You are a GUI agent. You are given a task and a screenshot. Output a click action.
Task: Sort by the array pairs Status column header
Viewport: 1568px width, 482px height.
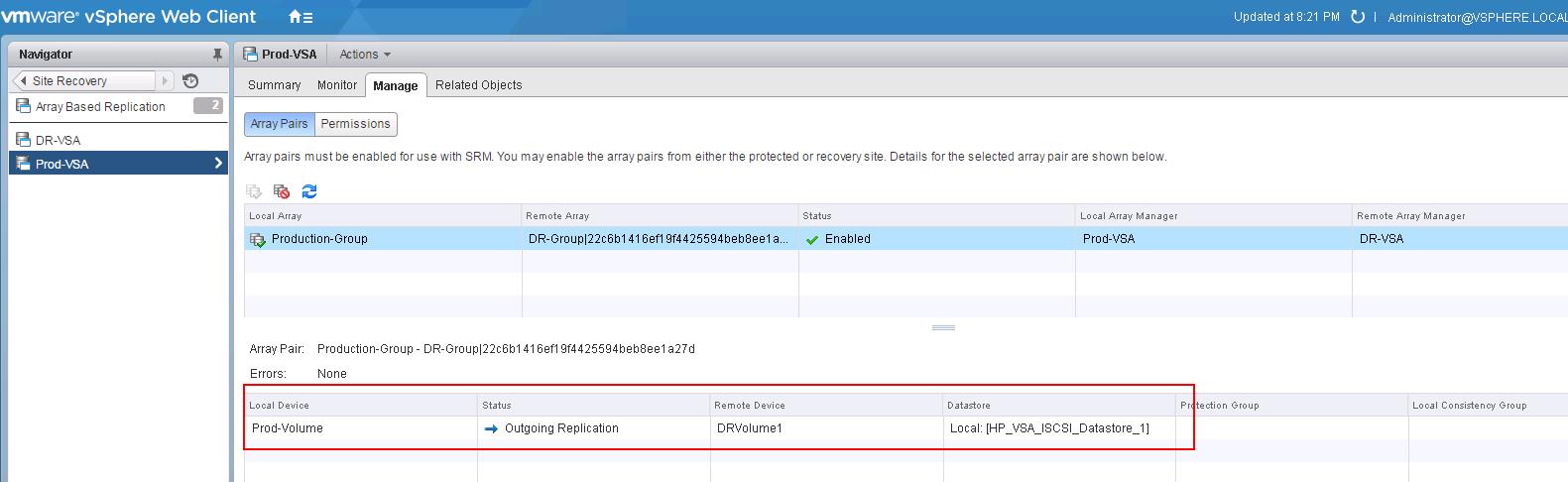937,215
